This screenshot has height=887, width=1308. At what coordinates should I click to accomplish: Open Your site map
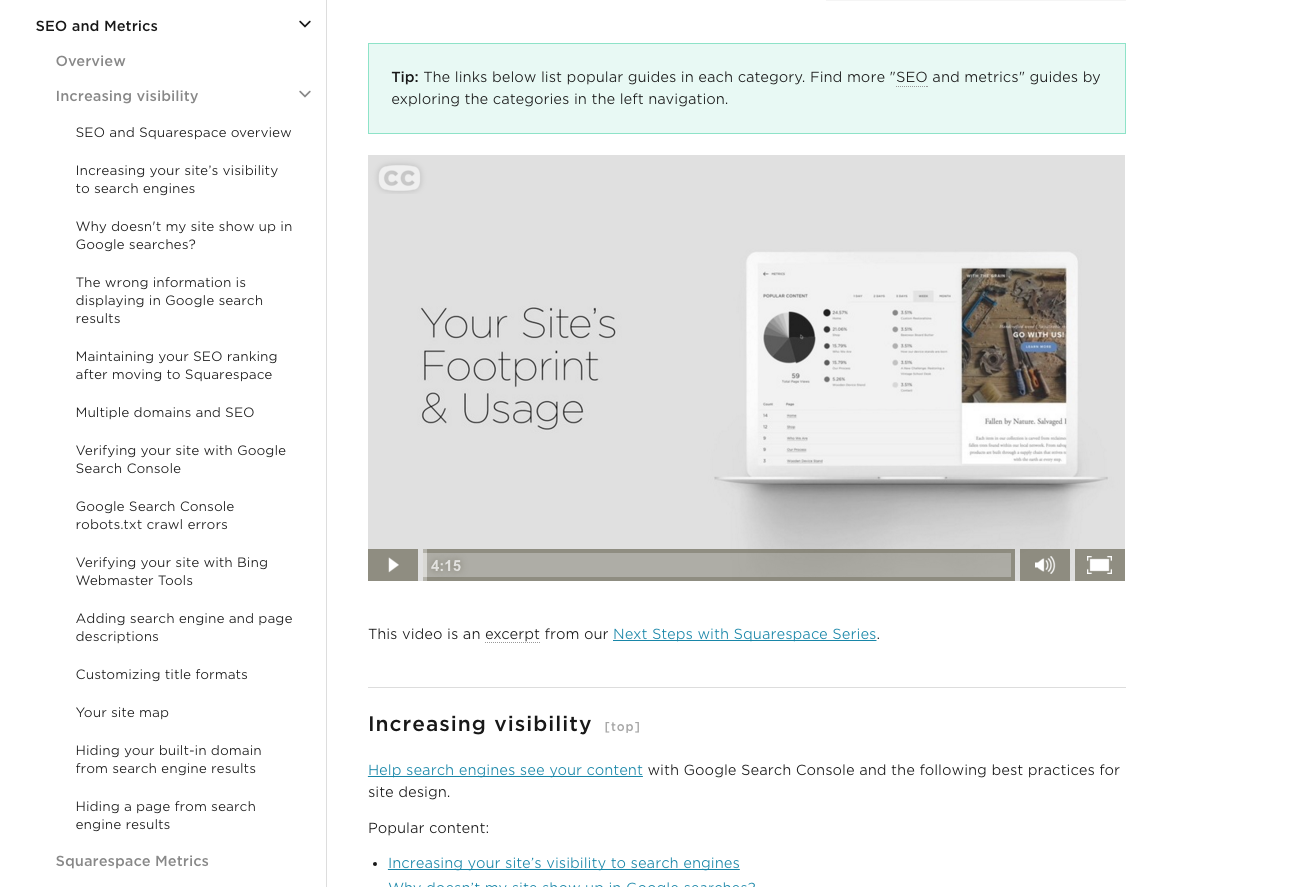pyautogui.click(x=122, y=712)
